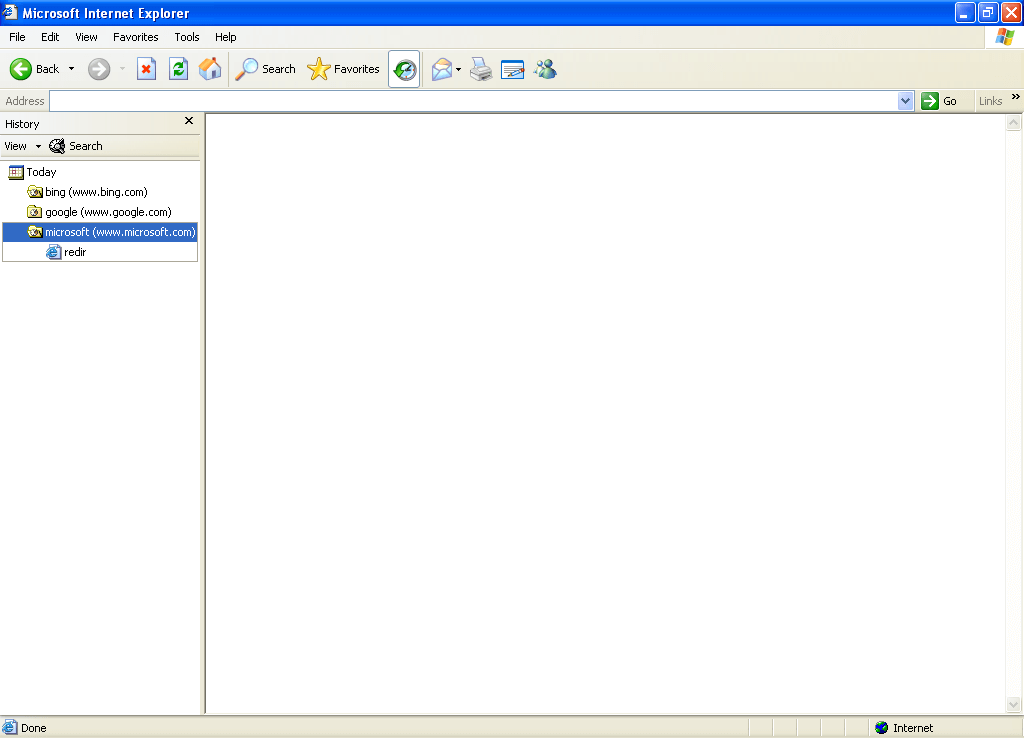This screenshot has width=1024, height=738.
Task: Open the Tools menu
Action: tap(187, 37)
